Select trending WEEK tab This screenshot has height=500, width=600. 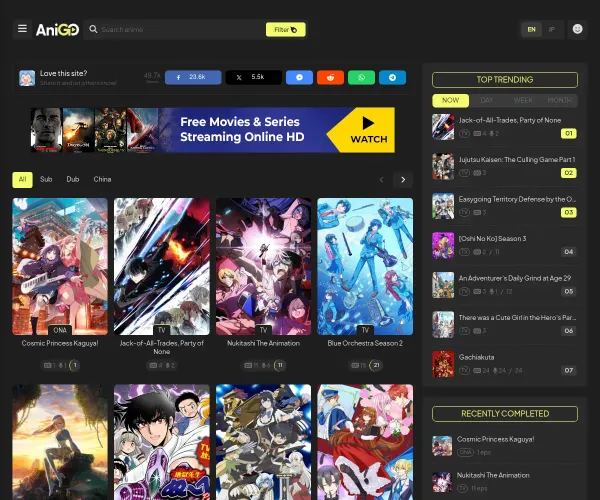point(523,100)
